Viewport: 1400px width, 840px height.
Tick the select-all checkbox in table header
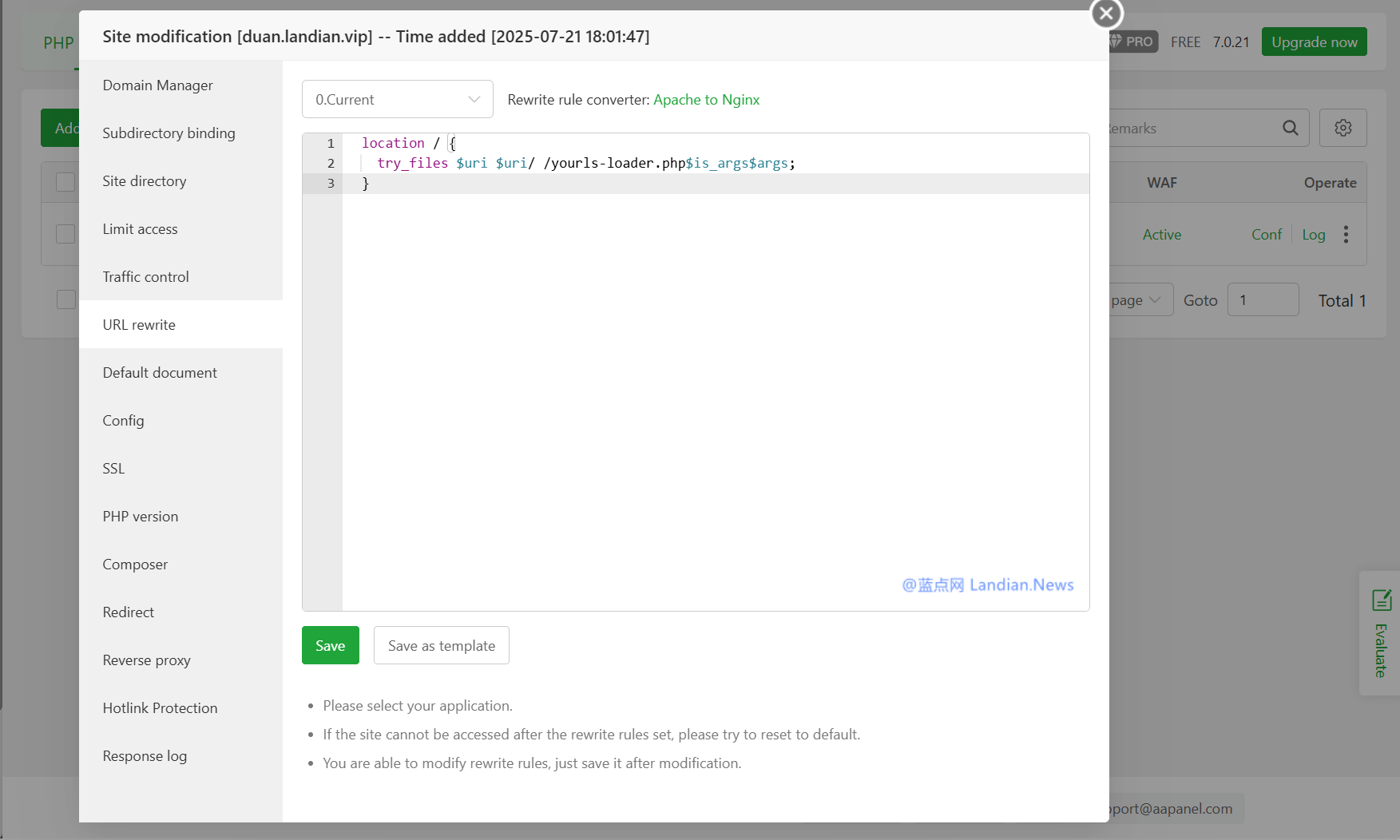point(65,182)
